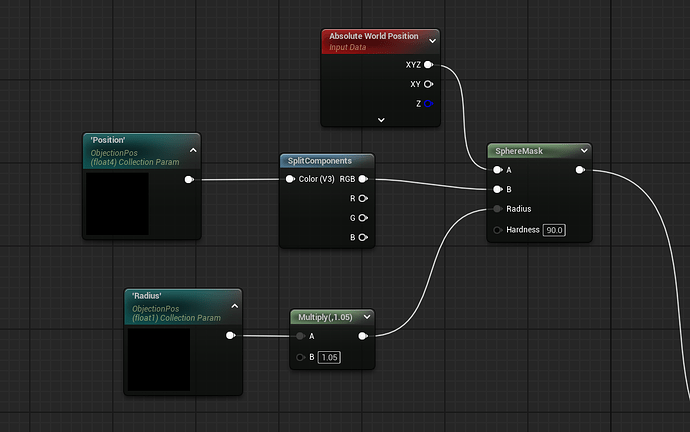Click the SphereMask Radius input pin
Image resolution: width=690 pixels, height=432 pixels.
pyautogui.click(x=497, y=209)
